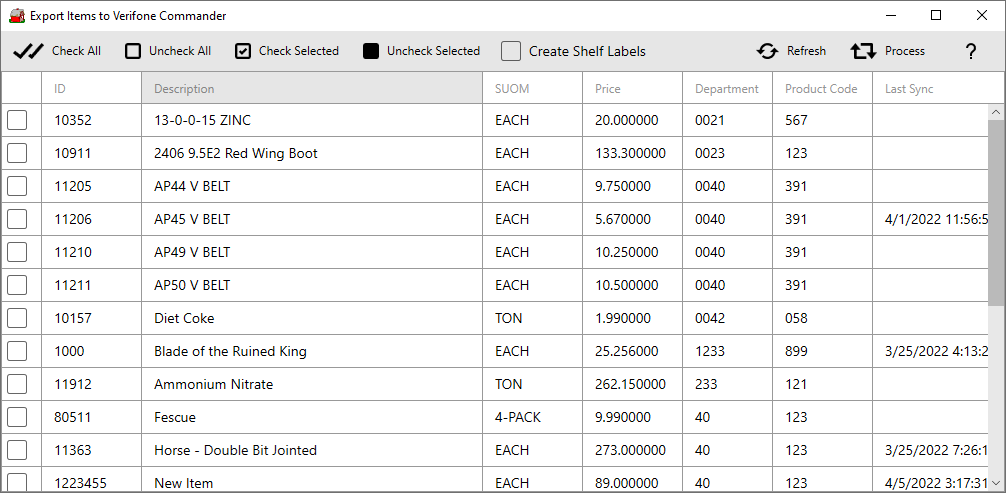Screen dimensions: 1006x493
Task: Select the Ammonium Nitrate row checkbox
Action: point(18,384)
